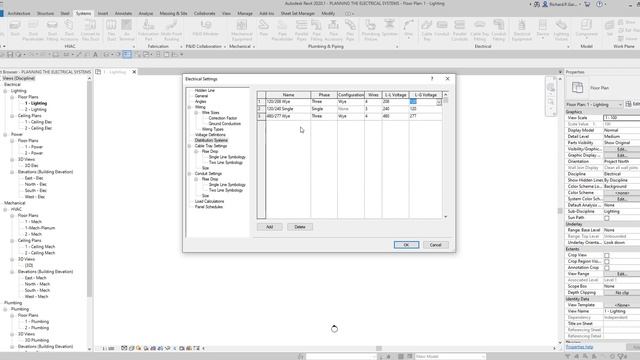Collapse the Conduit Settings node
The image size is (640, 360).
pyautogui.click(x=189, y=173)
